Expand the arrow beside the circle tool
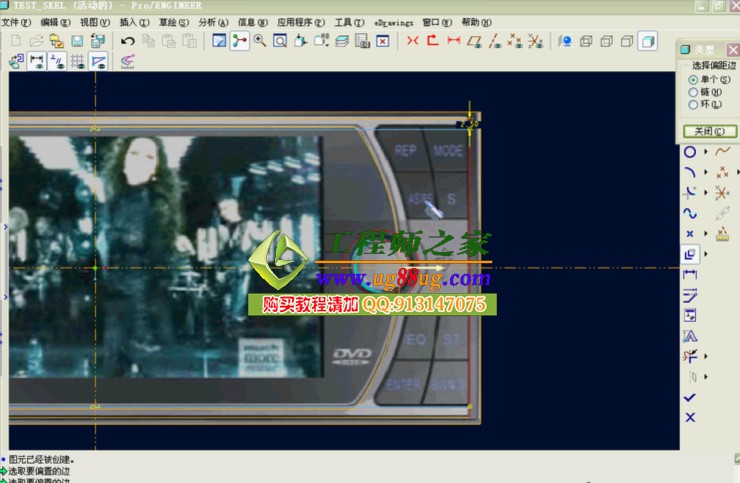This screenshot has width=740, height=483. (706, 153)
